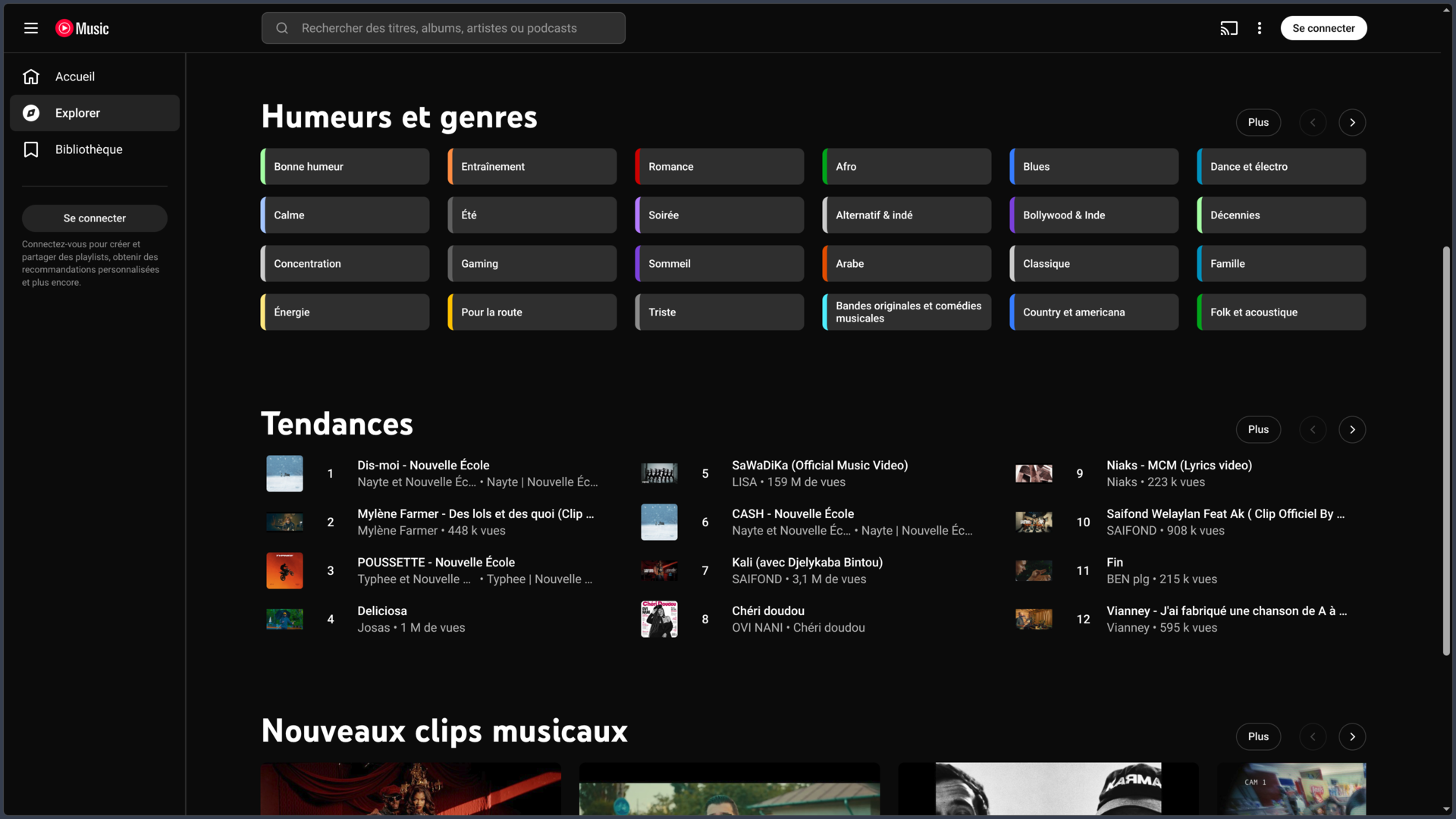
Task: Open the cast to device icon
Action: (x=1228, y=28)
